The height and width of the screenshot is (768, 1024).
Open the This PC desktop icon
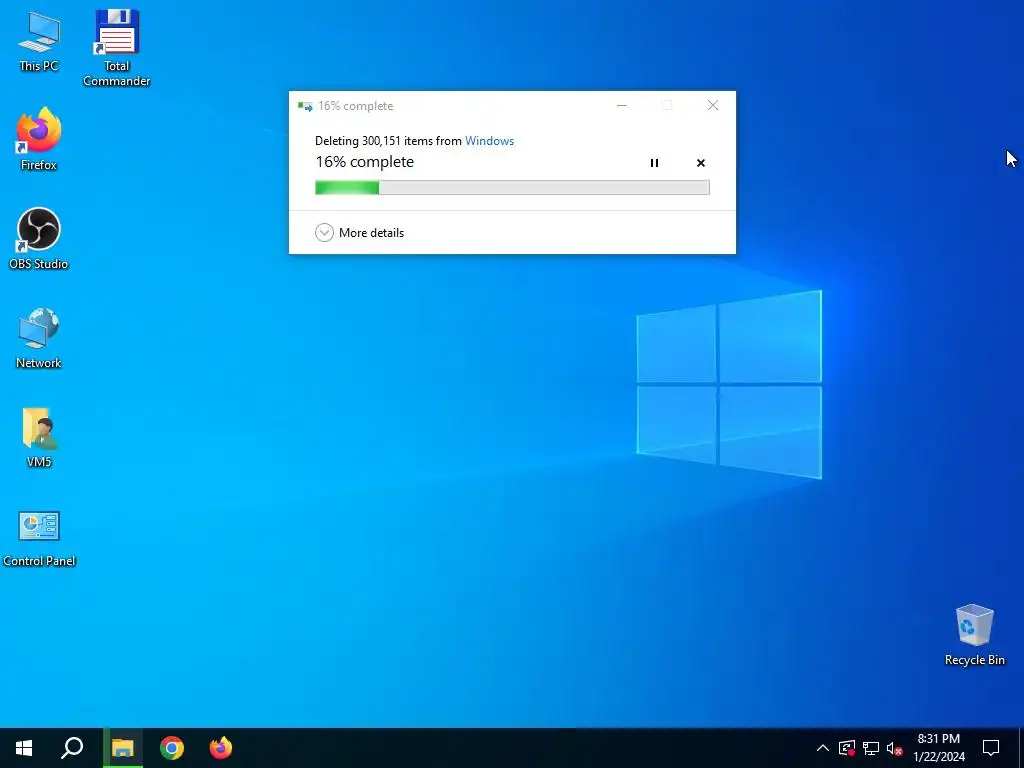tap(39, 40)
